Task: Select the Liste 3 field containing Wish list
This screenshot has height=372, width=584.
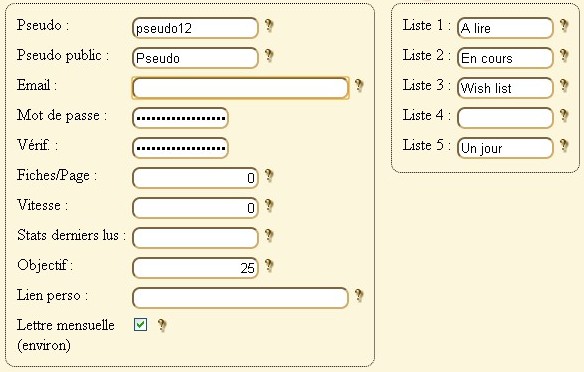Action: point(505,88)
